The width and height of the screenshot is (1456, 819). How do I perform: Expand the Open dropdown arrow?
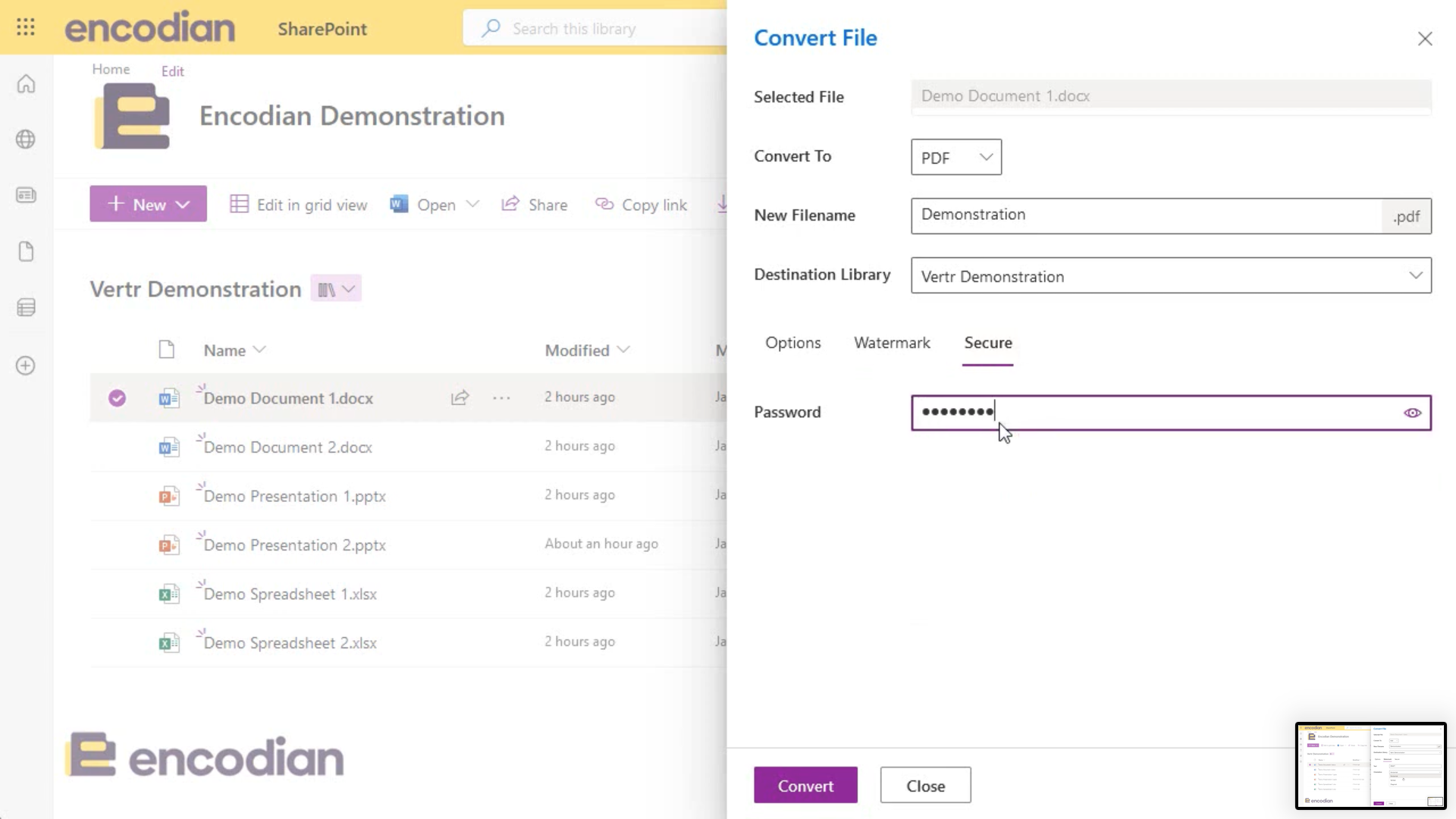click(472, 204)
